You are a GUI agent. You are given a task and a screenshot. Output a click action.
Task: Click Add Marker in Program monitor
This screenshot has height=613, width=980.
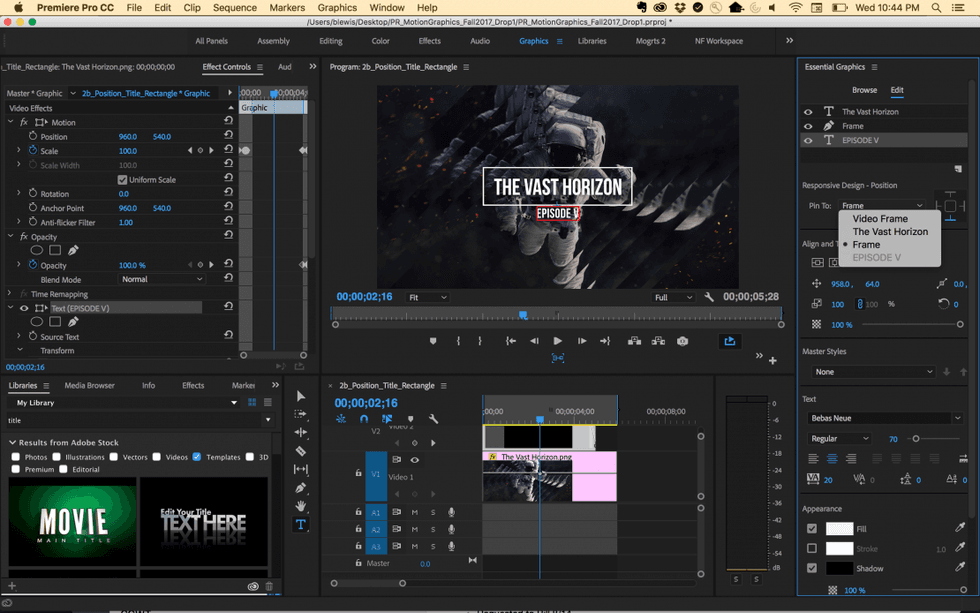coord(433,341)
